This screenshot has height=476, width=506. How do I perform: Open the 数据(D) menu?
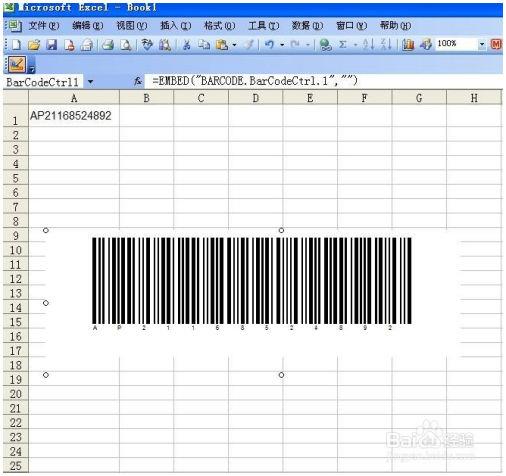[x=307, y=26]
